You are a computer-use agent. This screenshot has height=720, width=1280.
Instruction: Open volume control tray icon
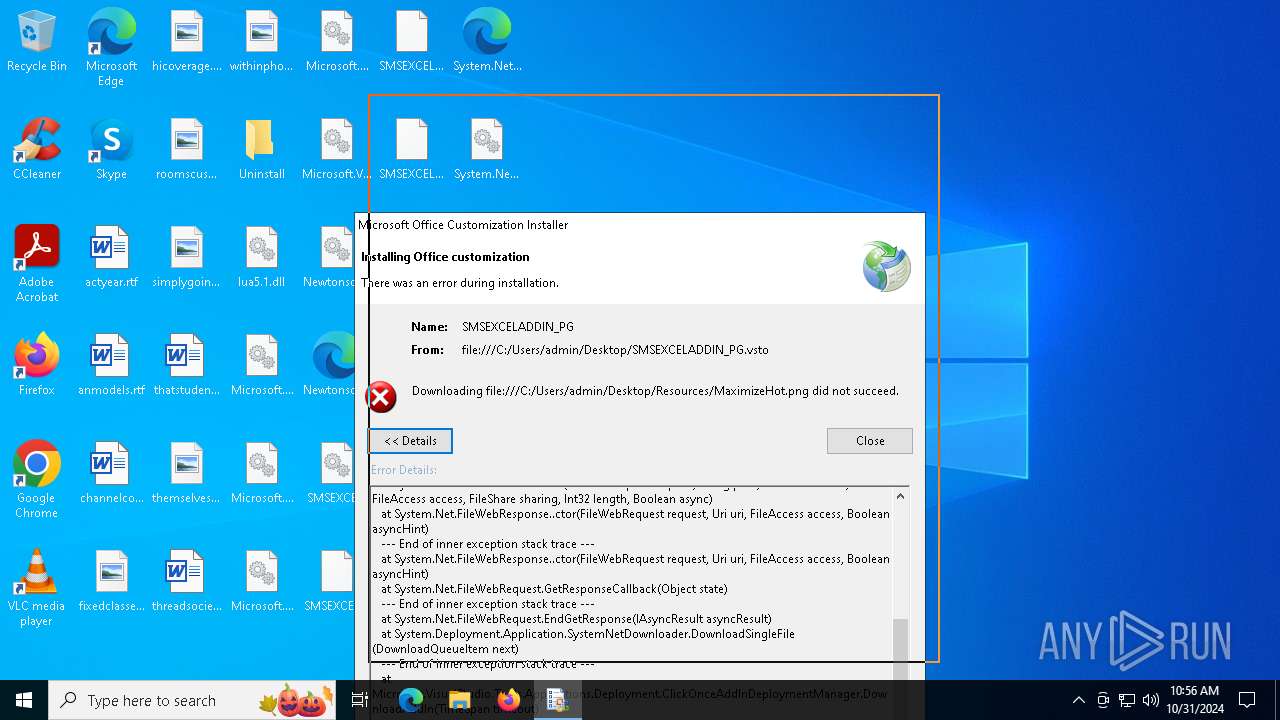tap(1151, 700)
